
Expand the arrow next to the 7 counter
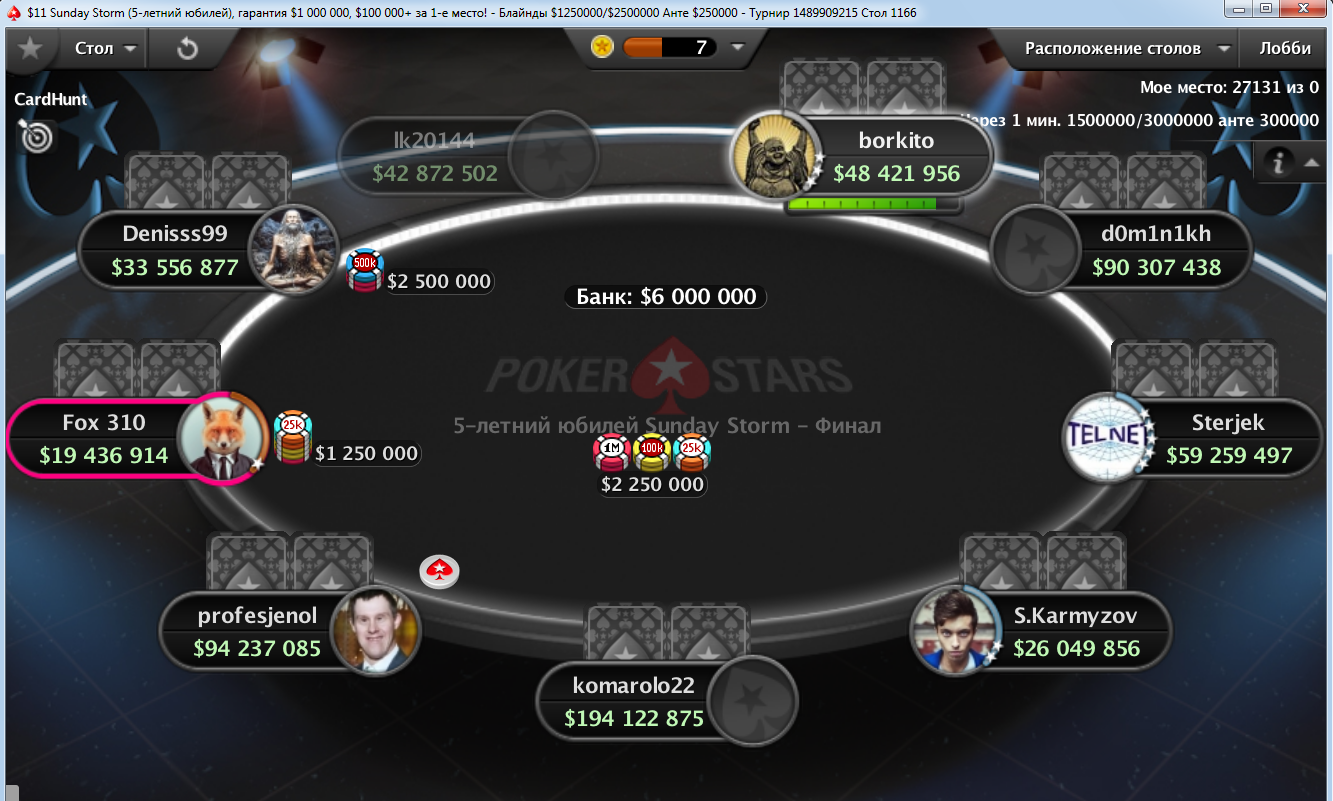pyautogui.click(x=737, y=47)
